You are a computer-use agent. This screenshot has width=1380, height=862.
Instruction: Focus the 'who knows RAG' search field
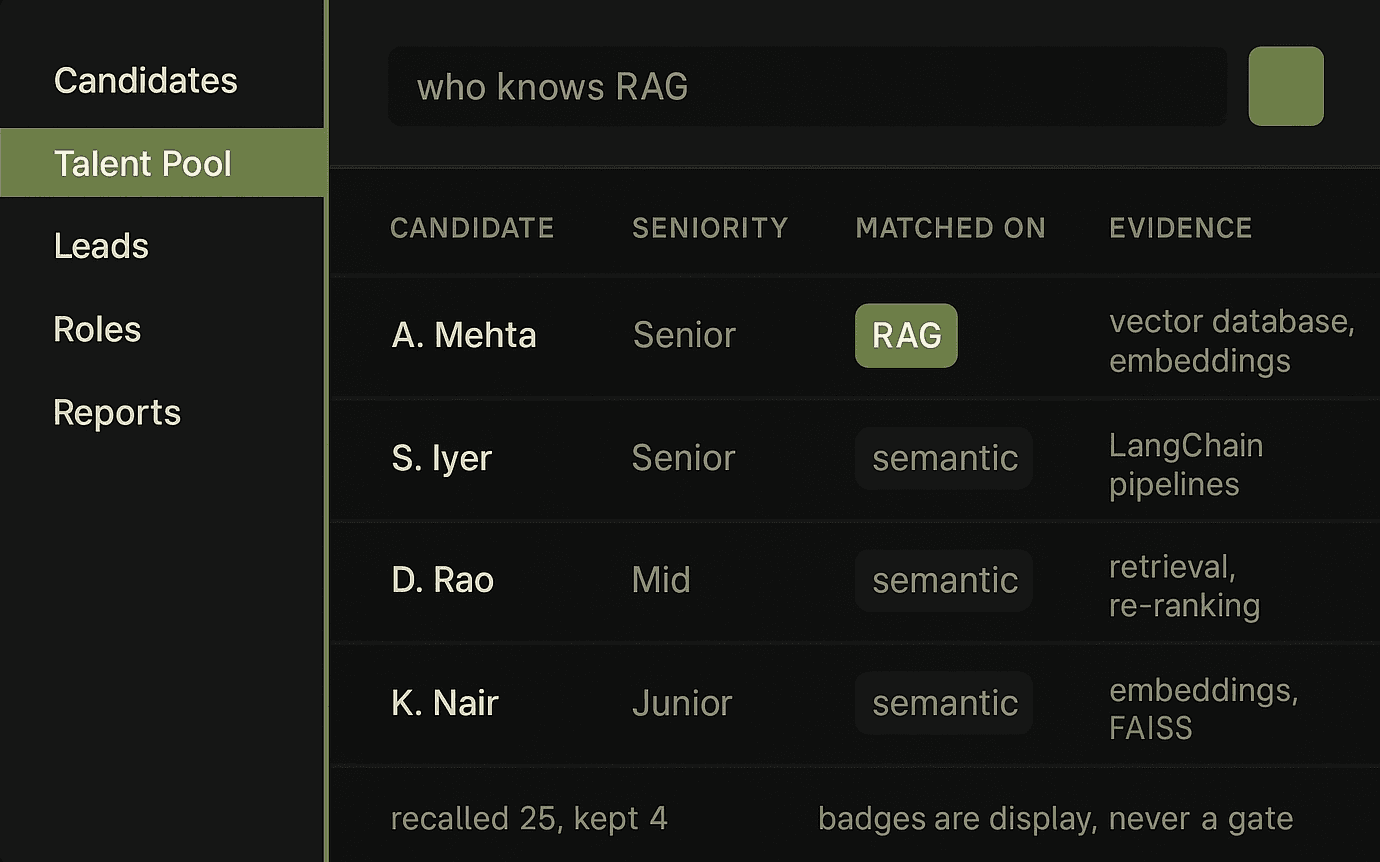click(807, 86)
